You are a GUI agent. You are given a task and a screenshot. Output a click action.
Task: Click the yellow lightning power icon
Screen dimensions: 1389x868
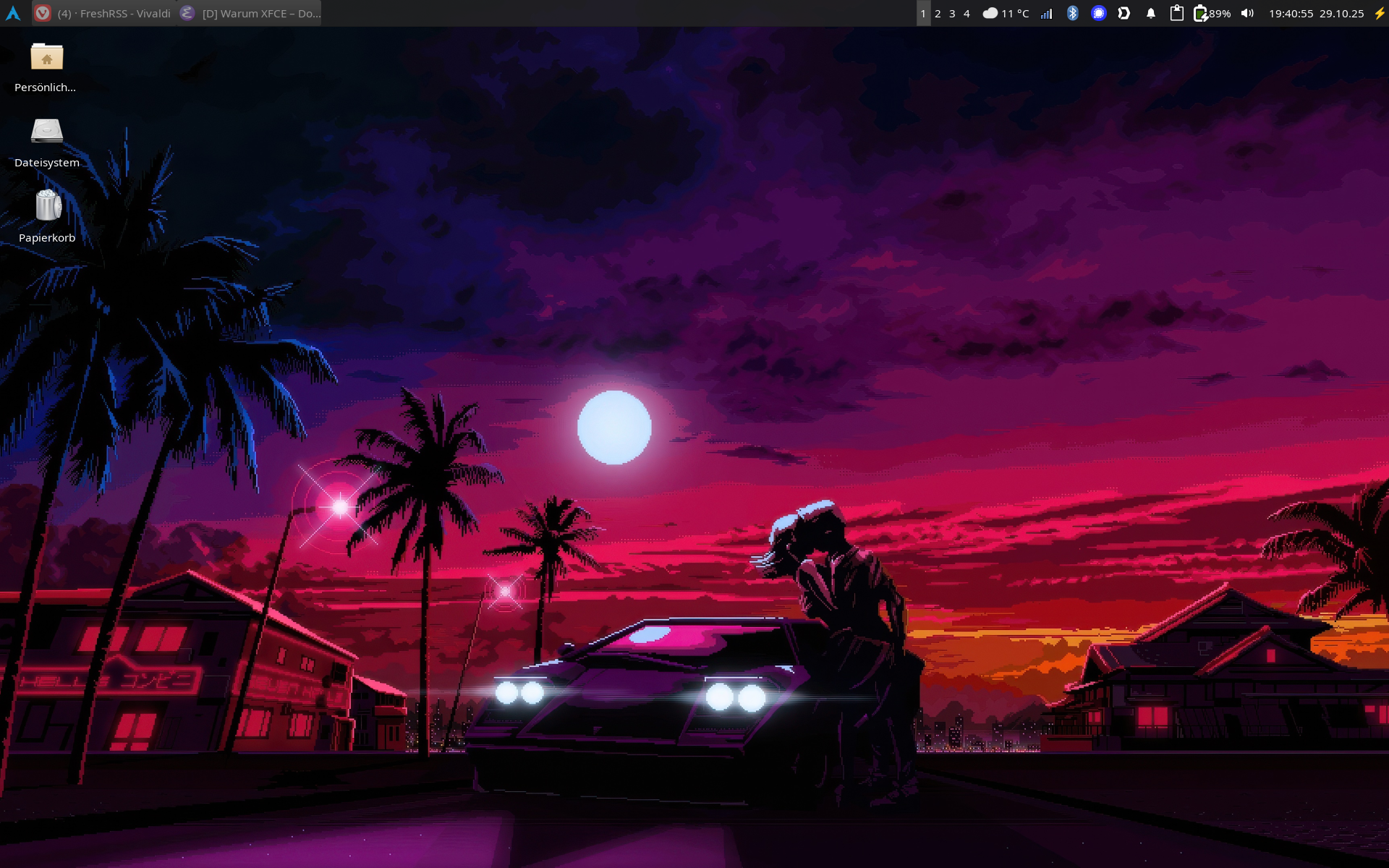point(1378,12)
